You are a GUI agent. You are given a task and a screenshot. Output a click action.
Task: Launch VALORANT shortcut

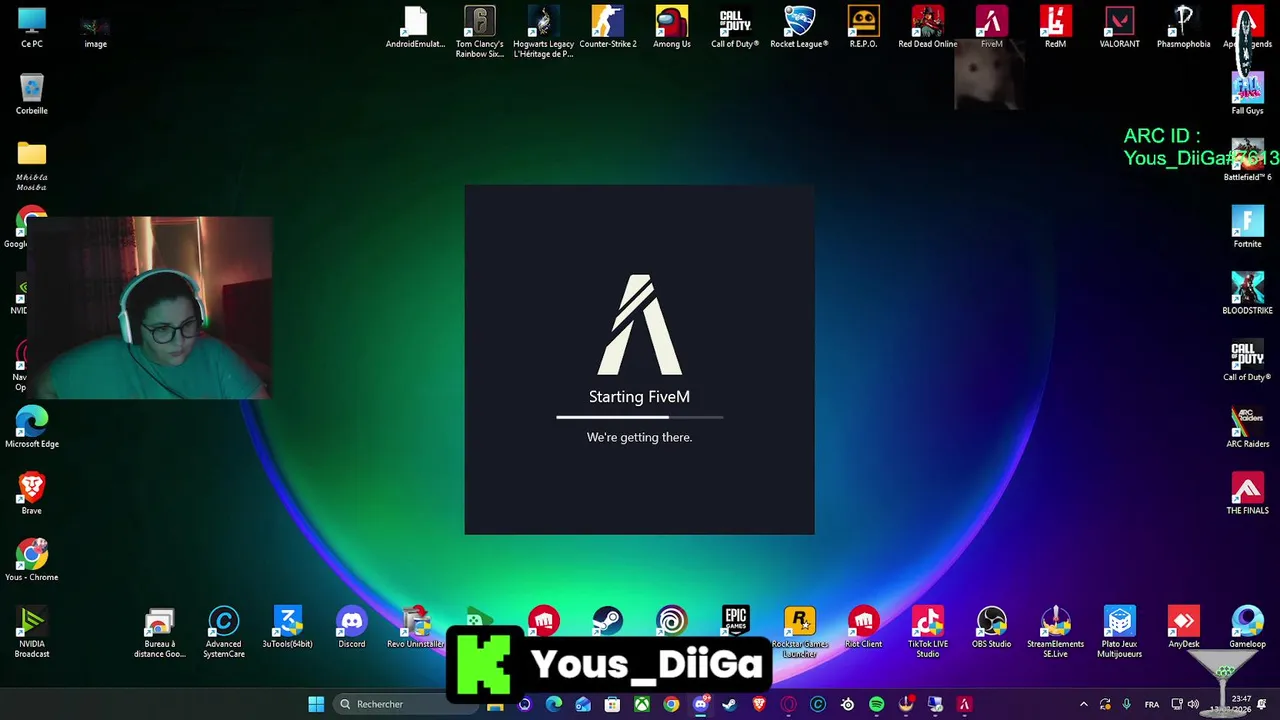point(1120,28)
